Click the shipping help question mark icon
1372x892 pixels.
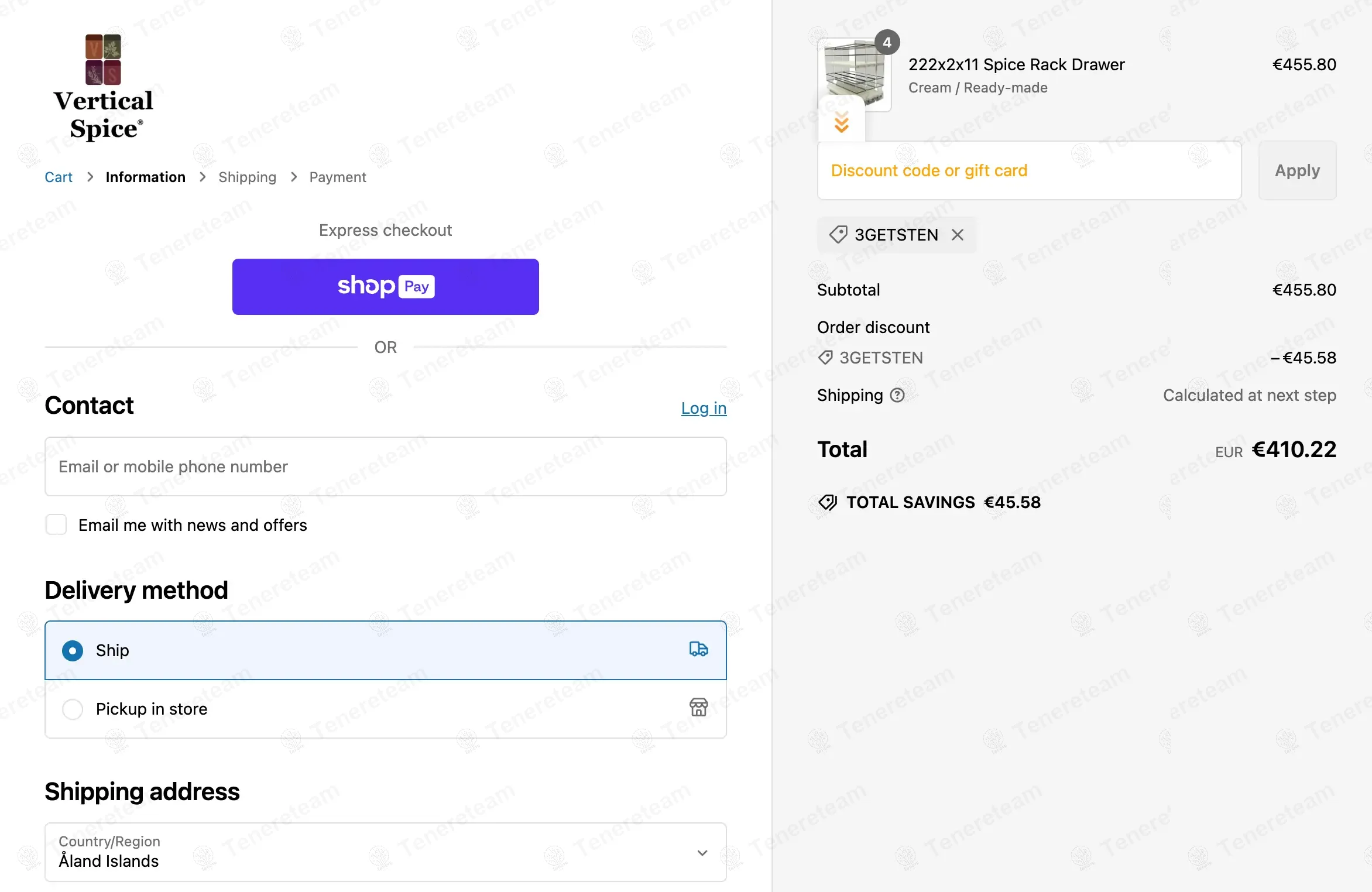[x=897, y=396]
